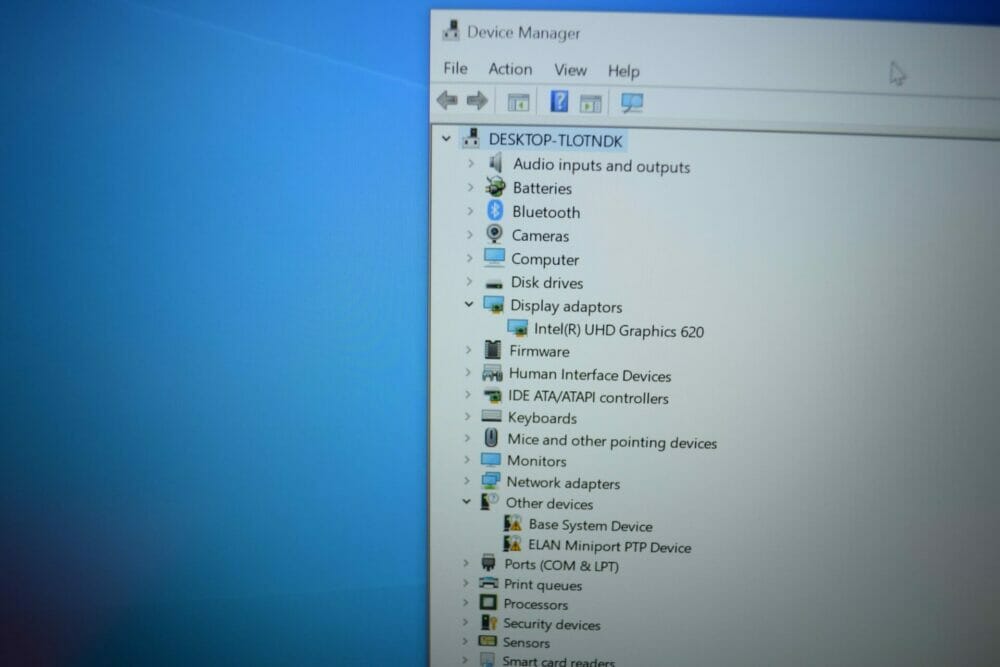The width and height of the screenshot is (1000, 667).
Task: Select Intel(R) UHD Graphics 620 device
Action: (619, 330)
